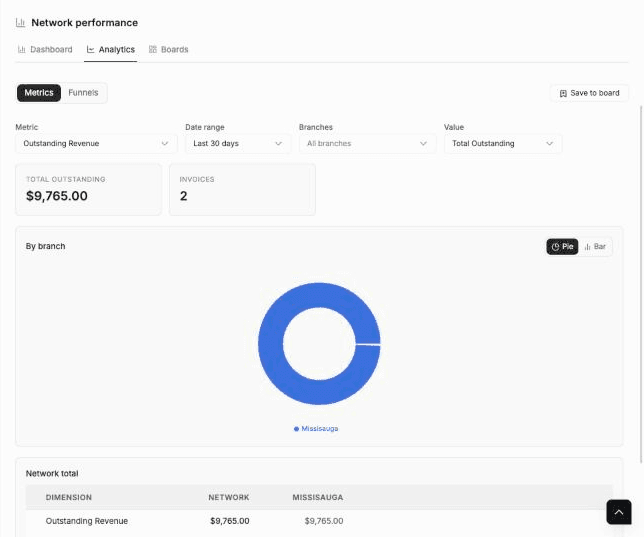This screenshot has height=537, width=644.
Task: Click the Total Outstanding $9,765.00 card
Action: point(88,189)
